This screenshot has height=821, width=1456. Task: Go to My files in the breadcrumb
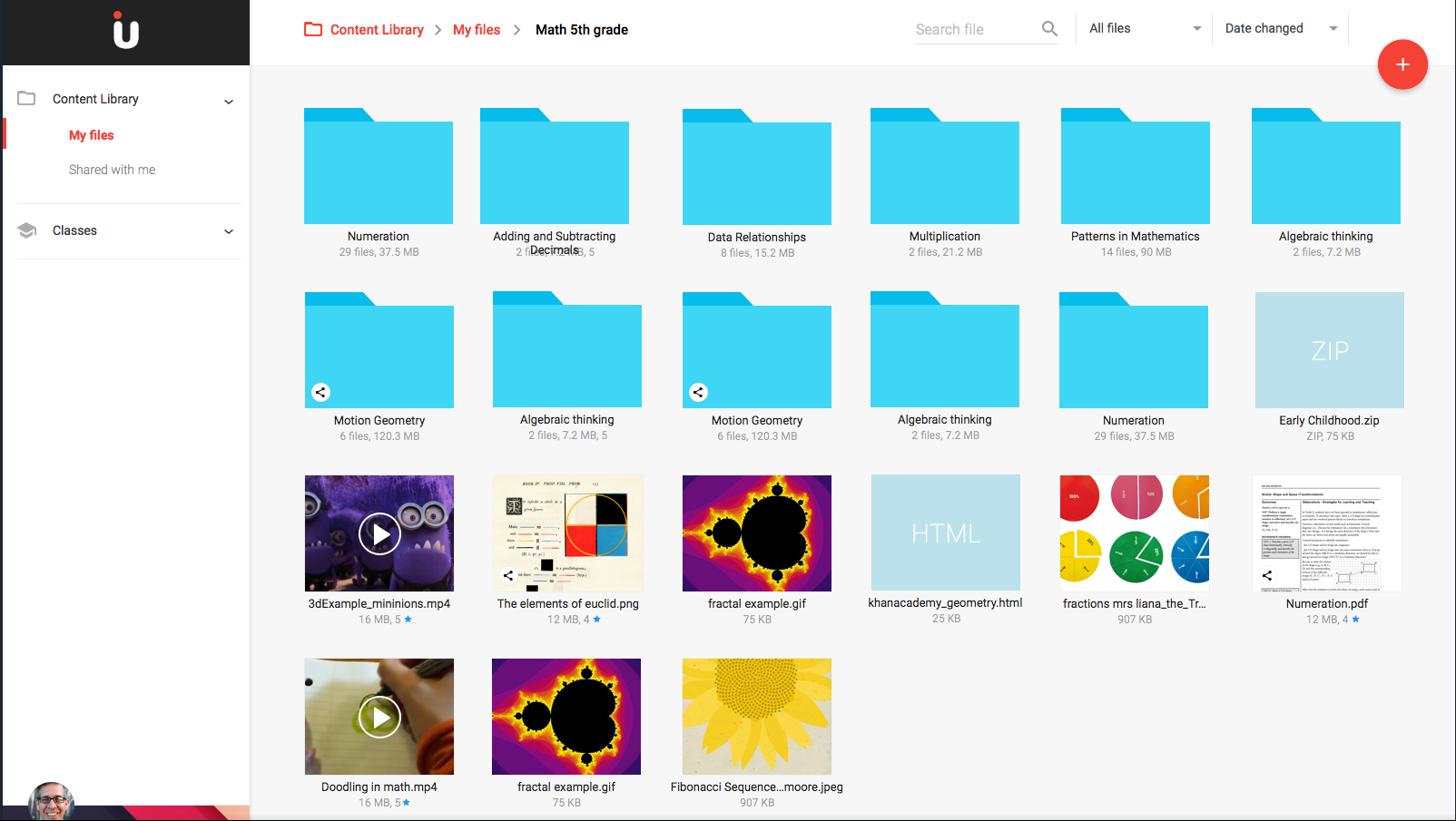(477, 29)
